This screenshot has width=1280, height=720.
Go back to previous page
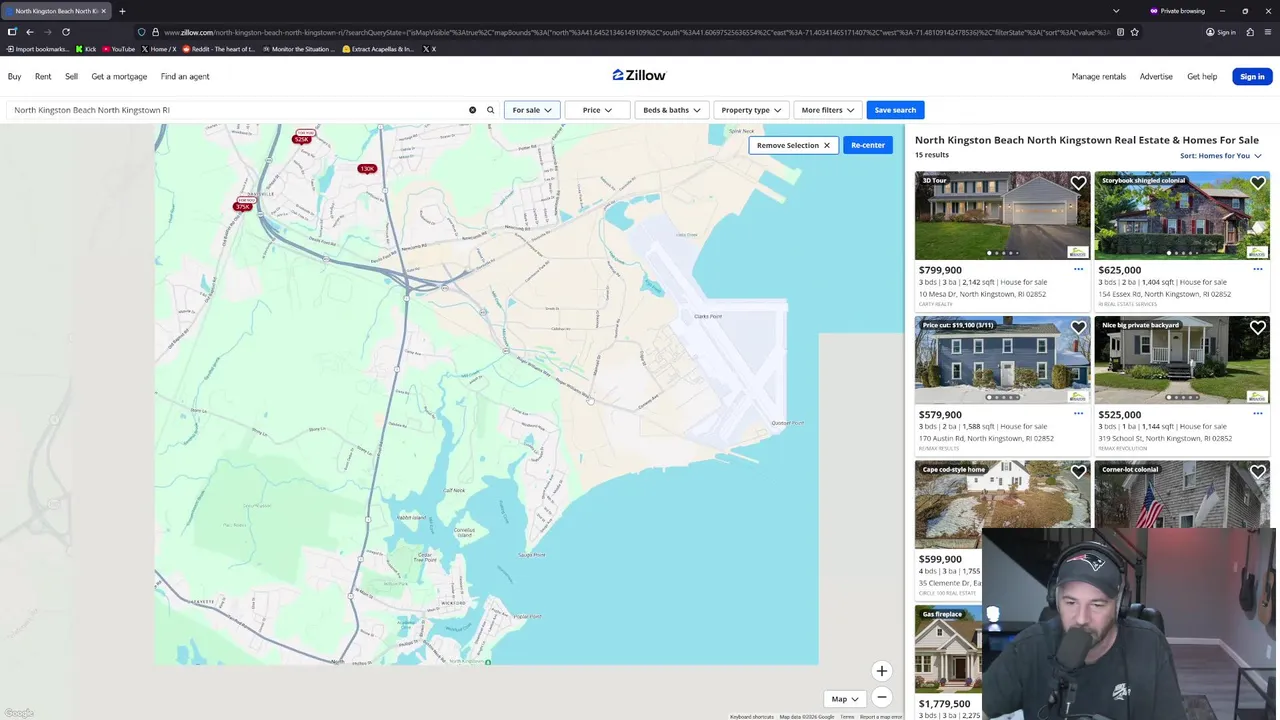click(29, 32)
